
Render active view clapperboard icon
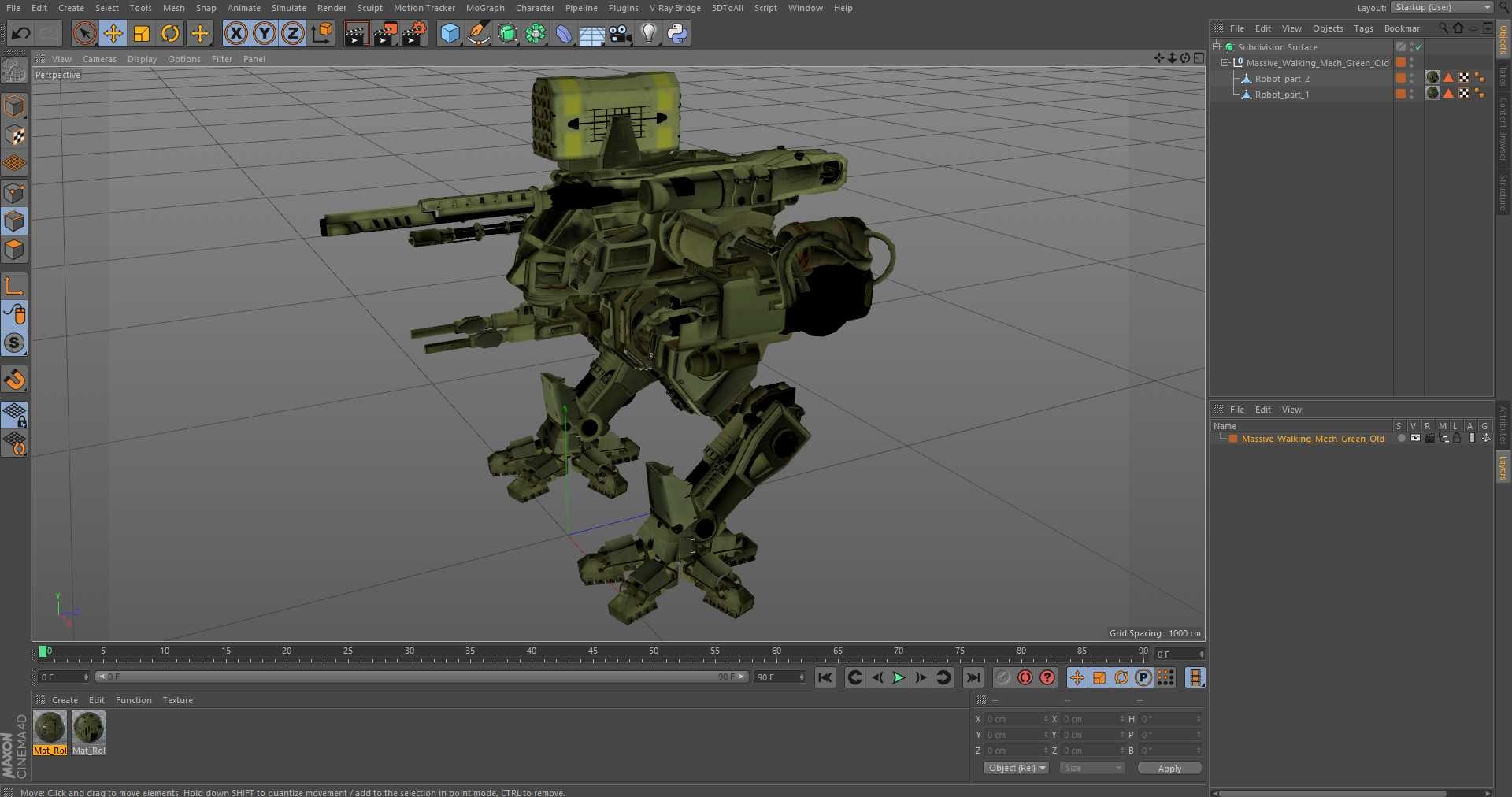point(356,33)
